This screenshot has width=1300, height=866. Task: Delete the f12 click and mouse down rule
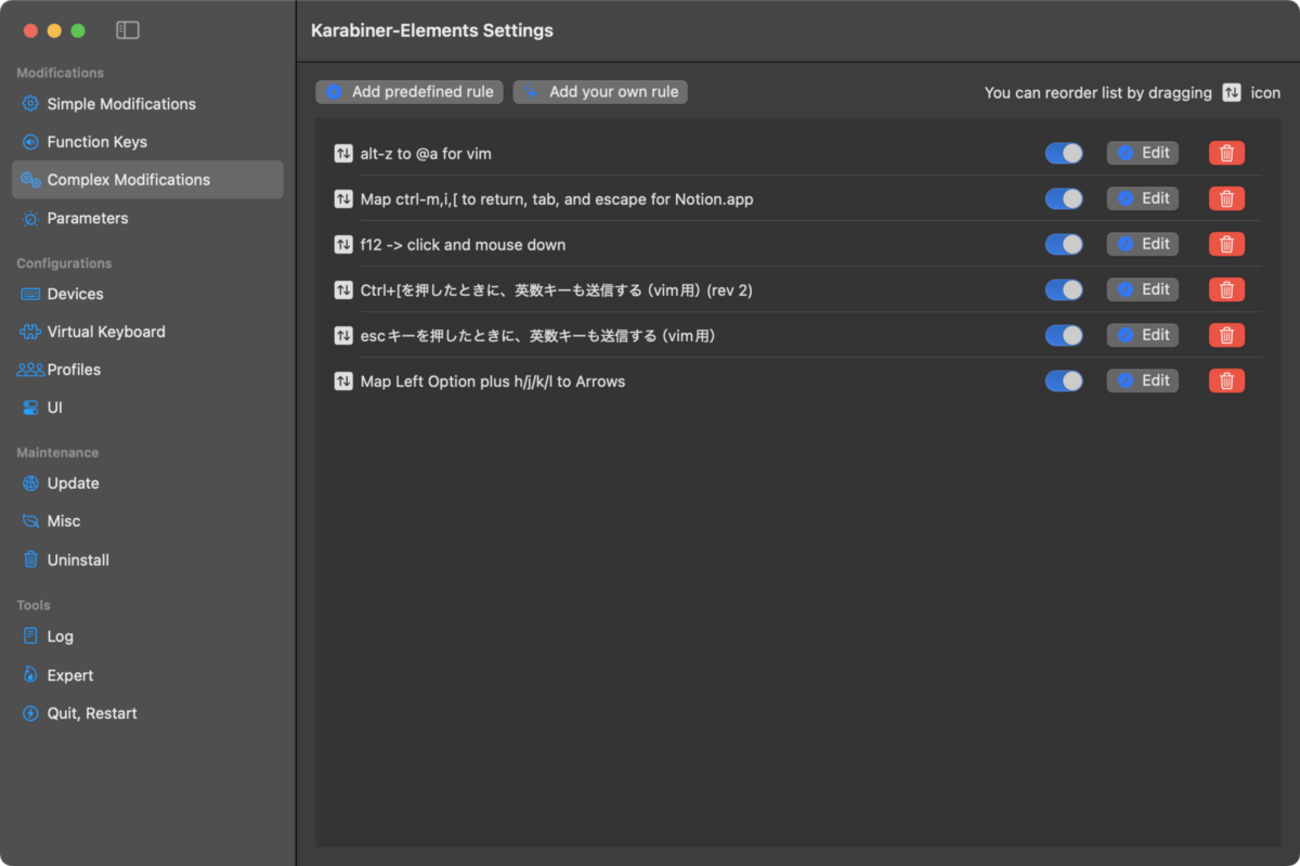click(x=1226, y=244)
